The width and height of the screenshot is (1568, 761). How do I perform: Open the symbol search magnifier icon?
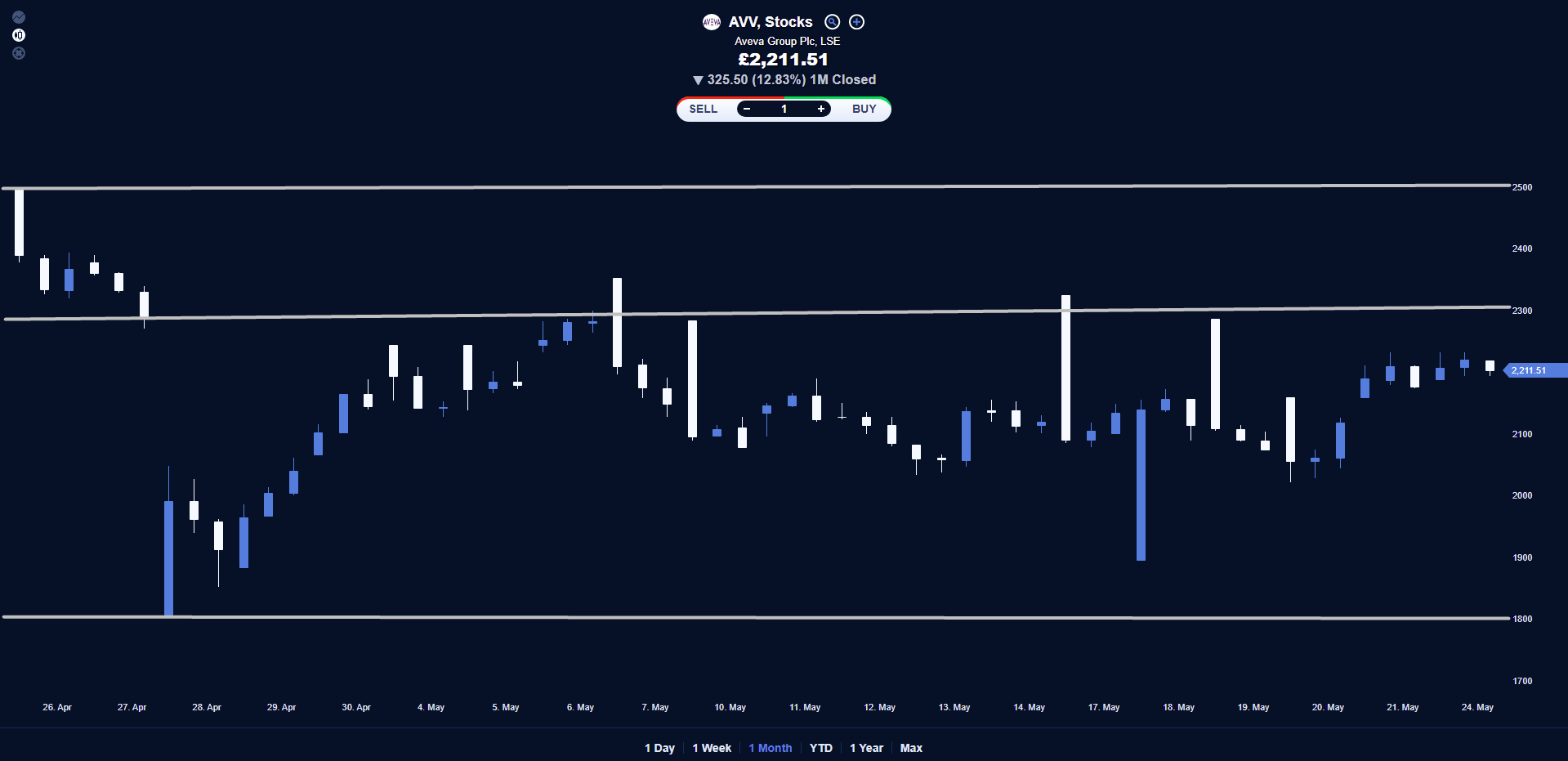832,22
